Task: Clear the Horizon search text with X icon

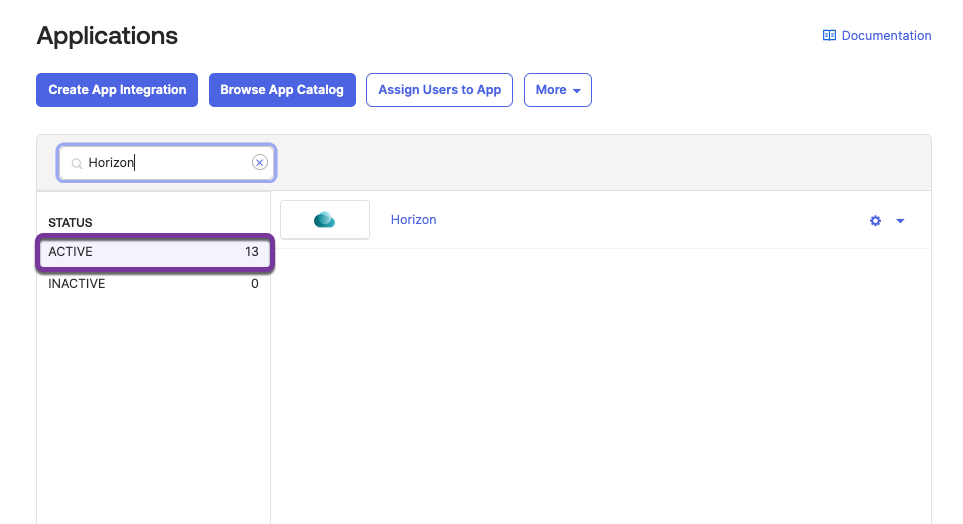Action: click(x=260, y=163)
